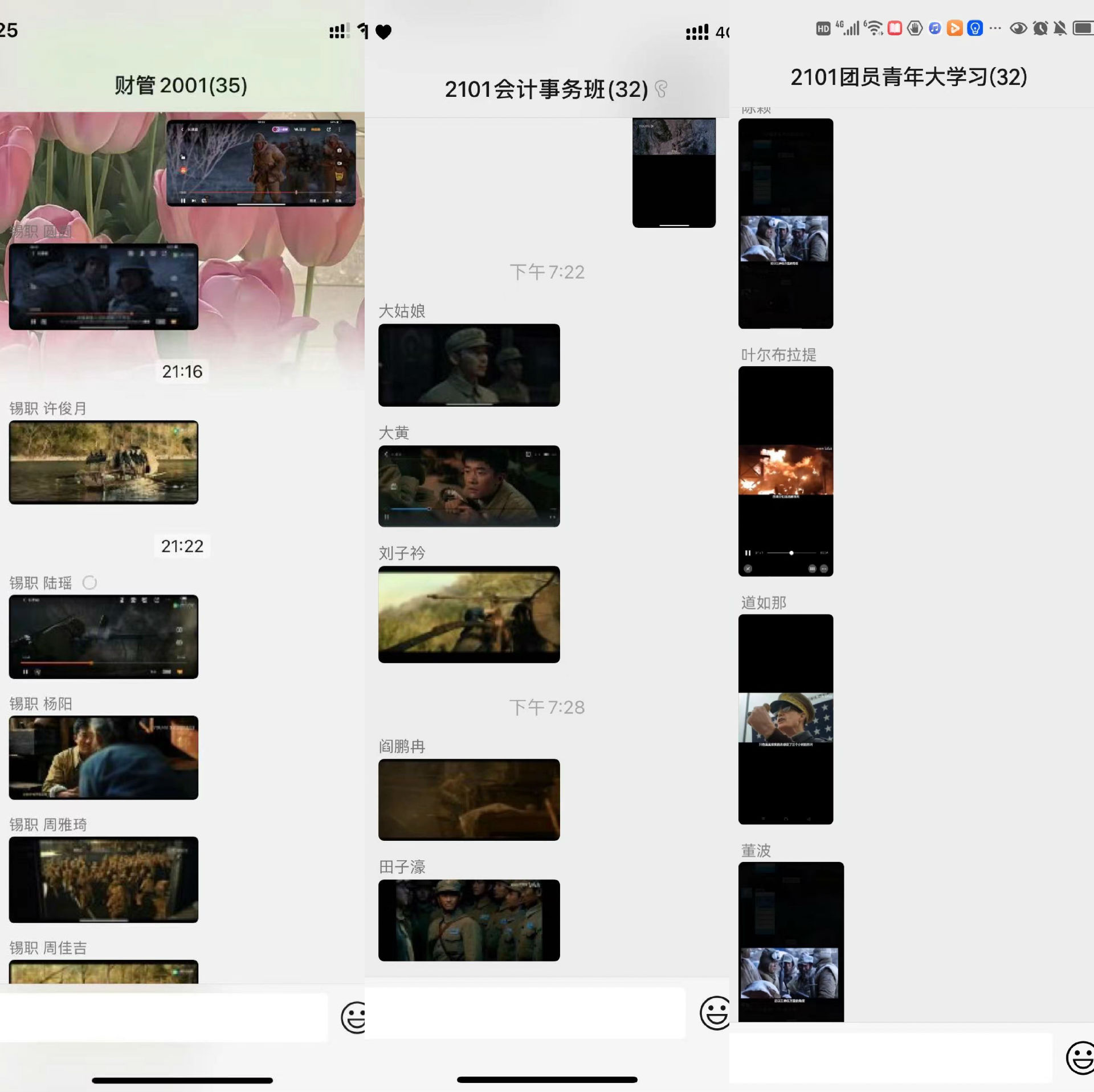This screenshot has width=1094, height=1092.
Task: Open own sent portrait screenshot in 会计事务班
Action: [674, 173]
